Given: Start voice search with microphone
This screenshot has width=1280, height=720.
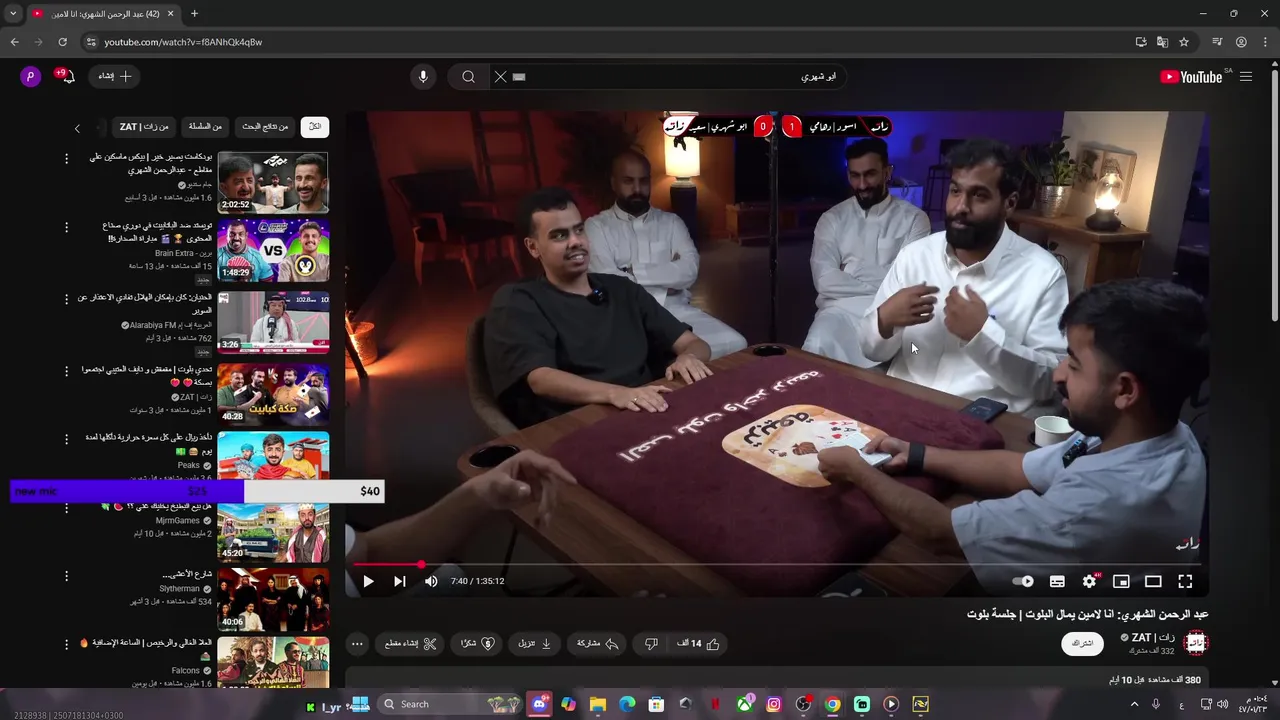Looking at the screenshot, I should (x=423, y=77).
